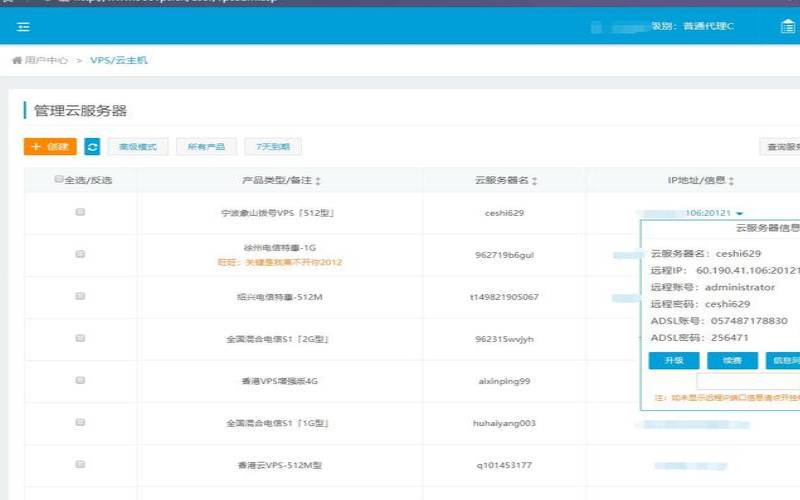Image resolution: width=800 pixels, height=500 pixels.
Task: Click product 香港云VPS-512M型
Action: point(280,465)
